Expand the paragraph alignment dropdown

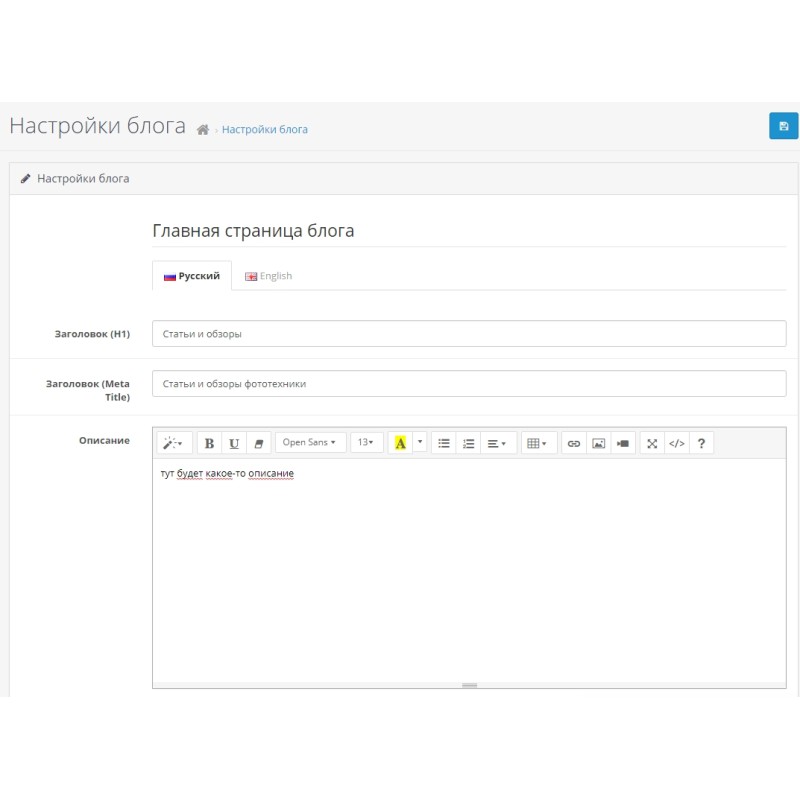coord(497,443)
